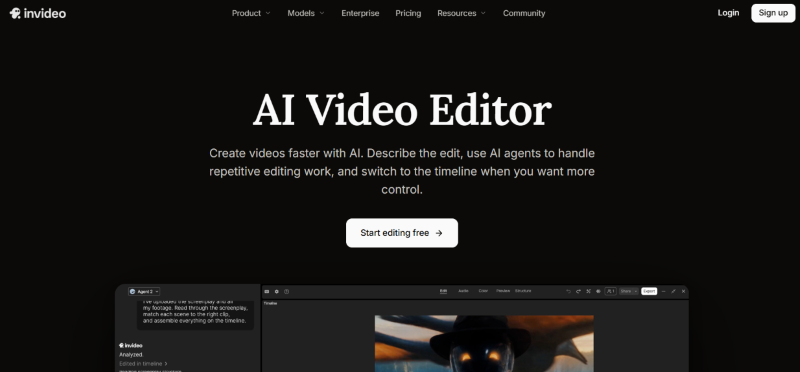Click the redo arrow icon
Viewport: 800px width, 372px height.
coord(579,291)
